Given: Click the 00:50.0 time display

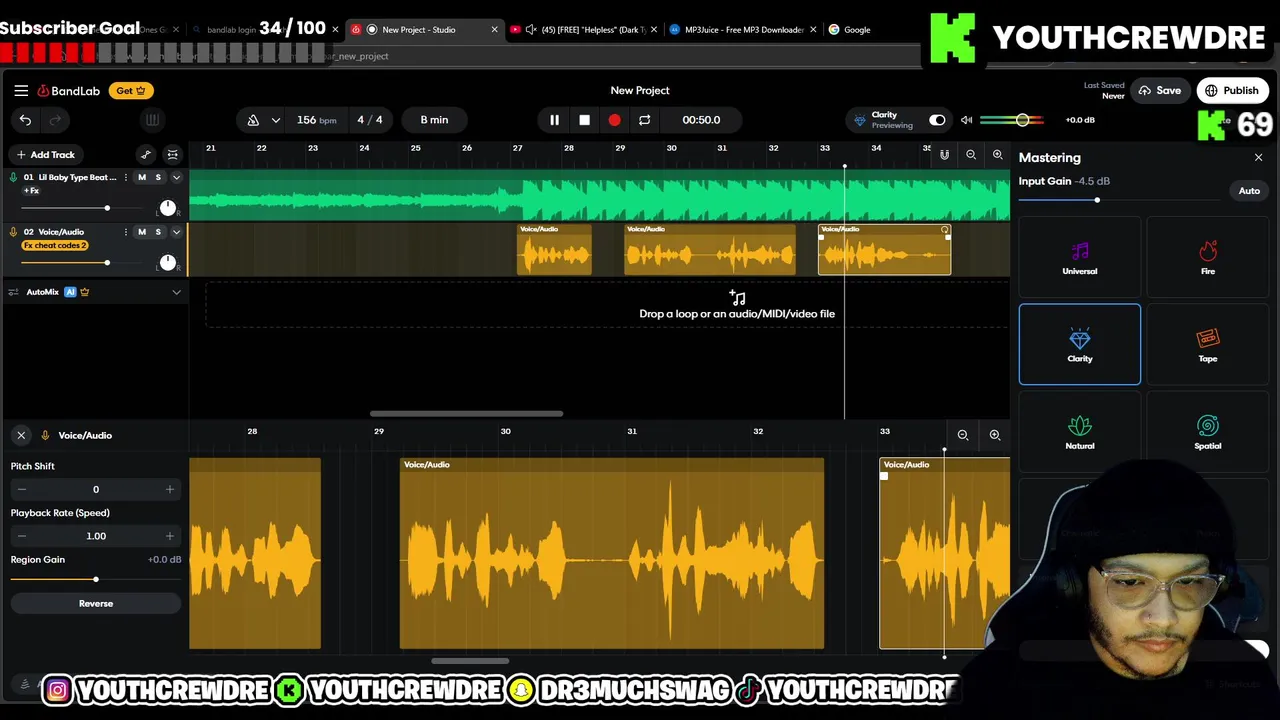Looking at the screenshot, I should (x=701, y=120).
